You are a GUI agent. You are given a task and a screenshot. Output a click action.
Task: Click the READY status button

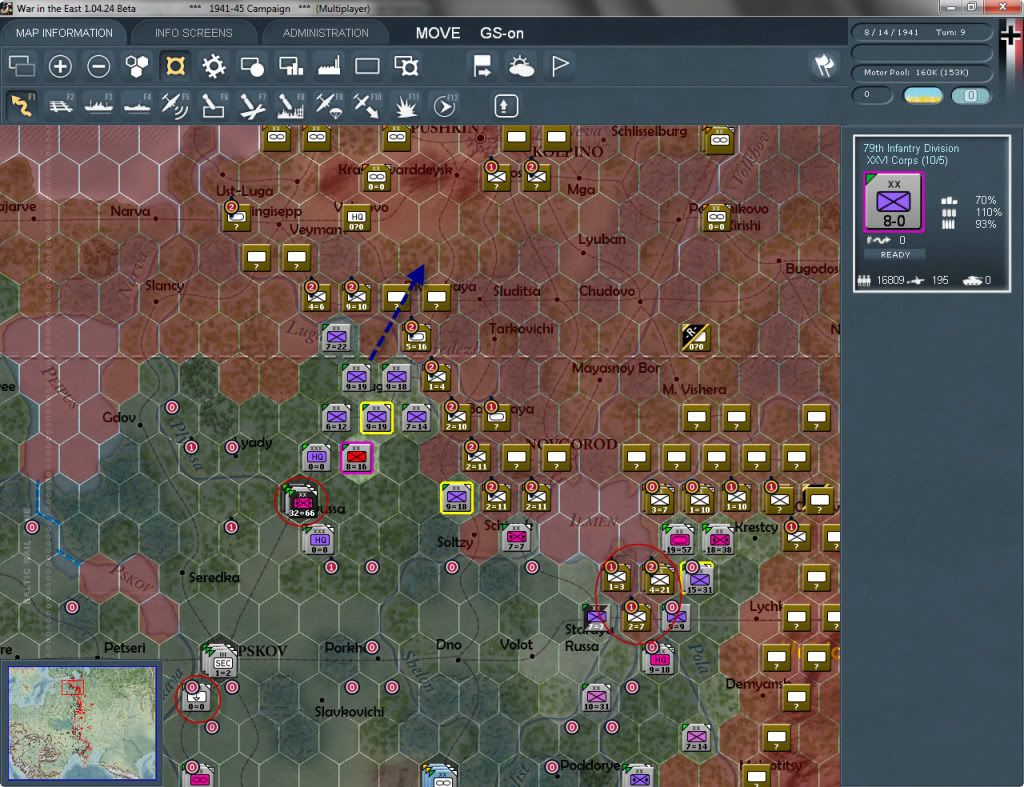click(895, 255)
